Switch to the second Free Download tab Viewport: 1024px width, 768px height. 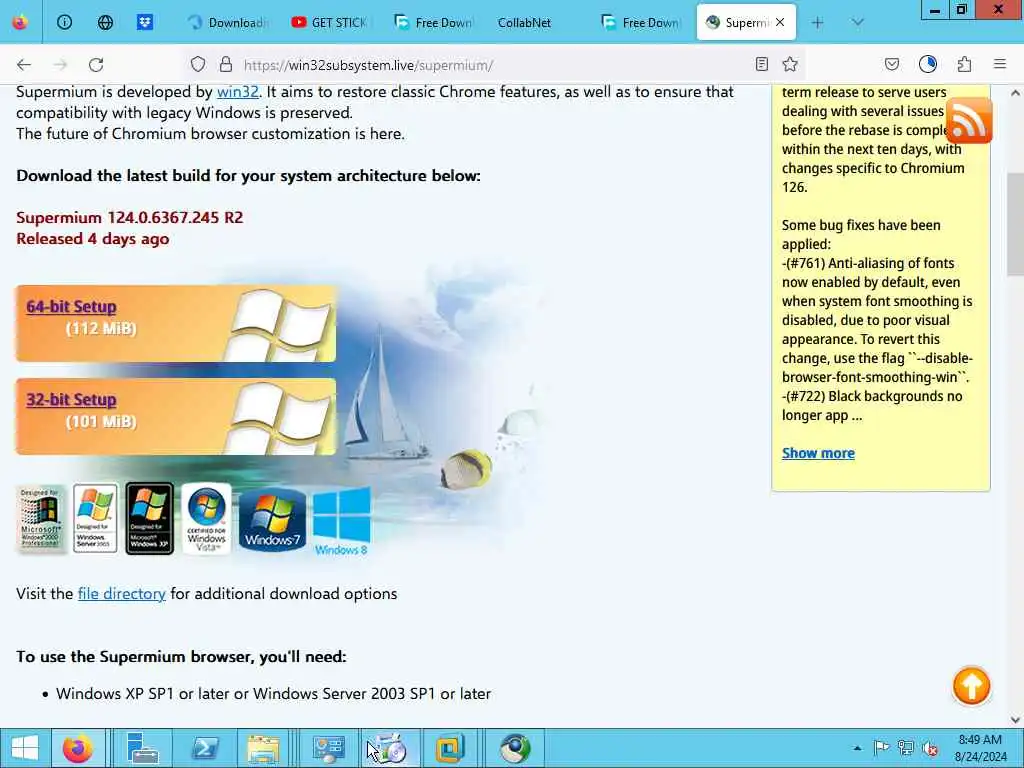(x=641, y=22)
